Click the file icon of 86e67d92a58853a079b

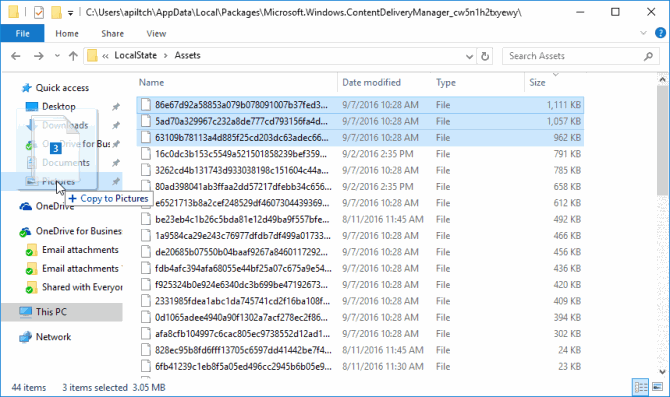146,105
